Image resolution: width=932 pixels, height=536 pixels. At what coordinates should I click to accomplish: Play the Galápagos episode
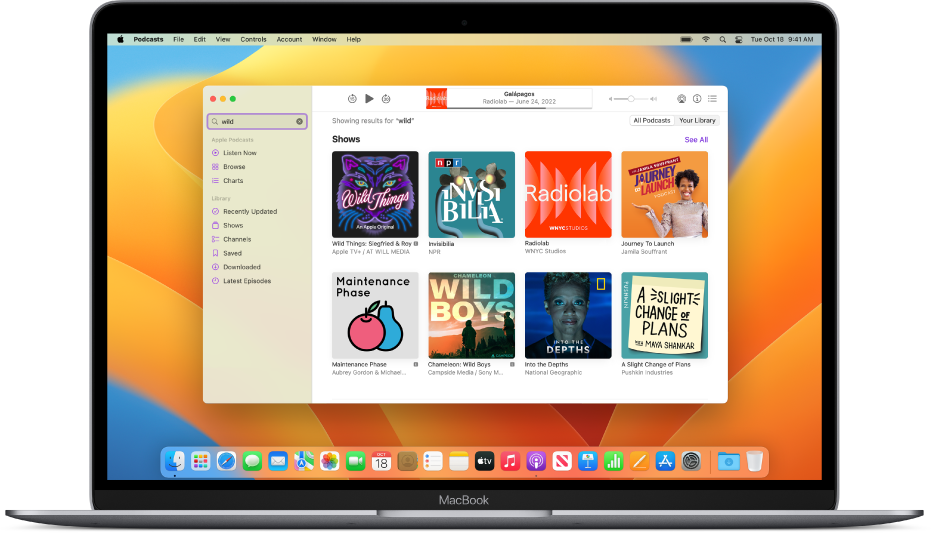pyautogui.click(x=369, y=99)
